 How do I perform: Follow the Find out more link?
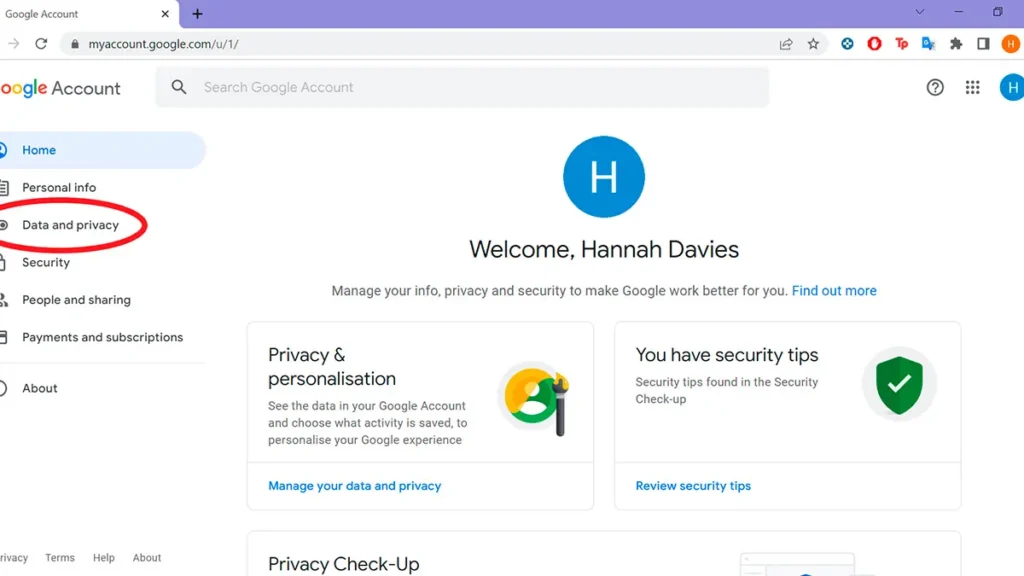pos(834,291)
